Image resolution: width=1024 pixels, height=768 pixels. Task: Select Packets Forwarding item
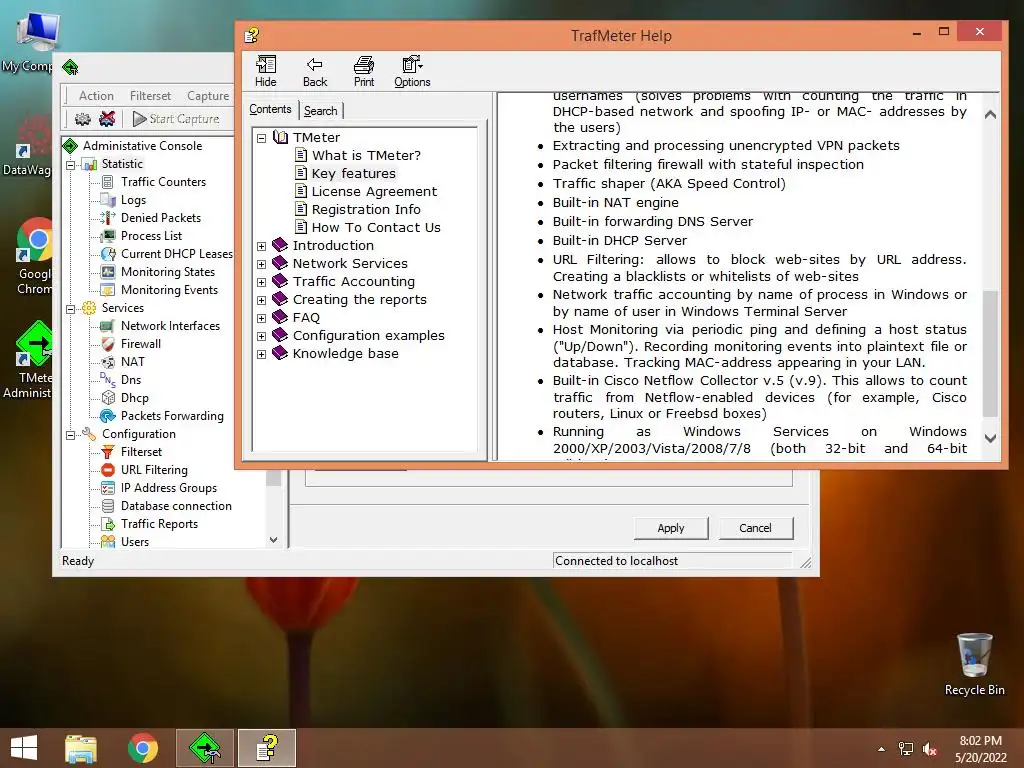(172, 415)
